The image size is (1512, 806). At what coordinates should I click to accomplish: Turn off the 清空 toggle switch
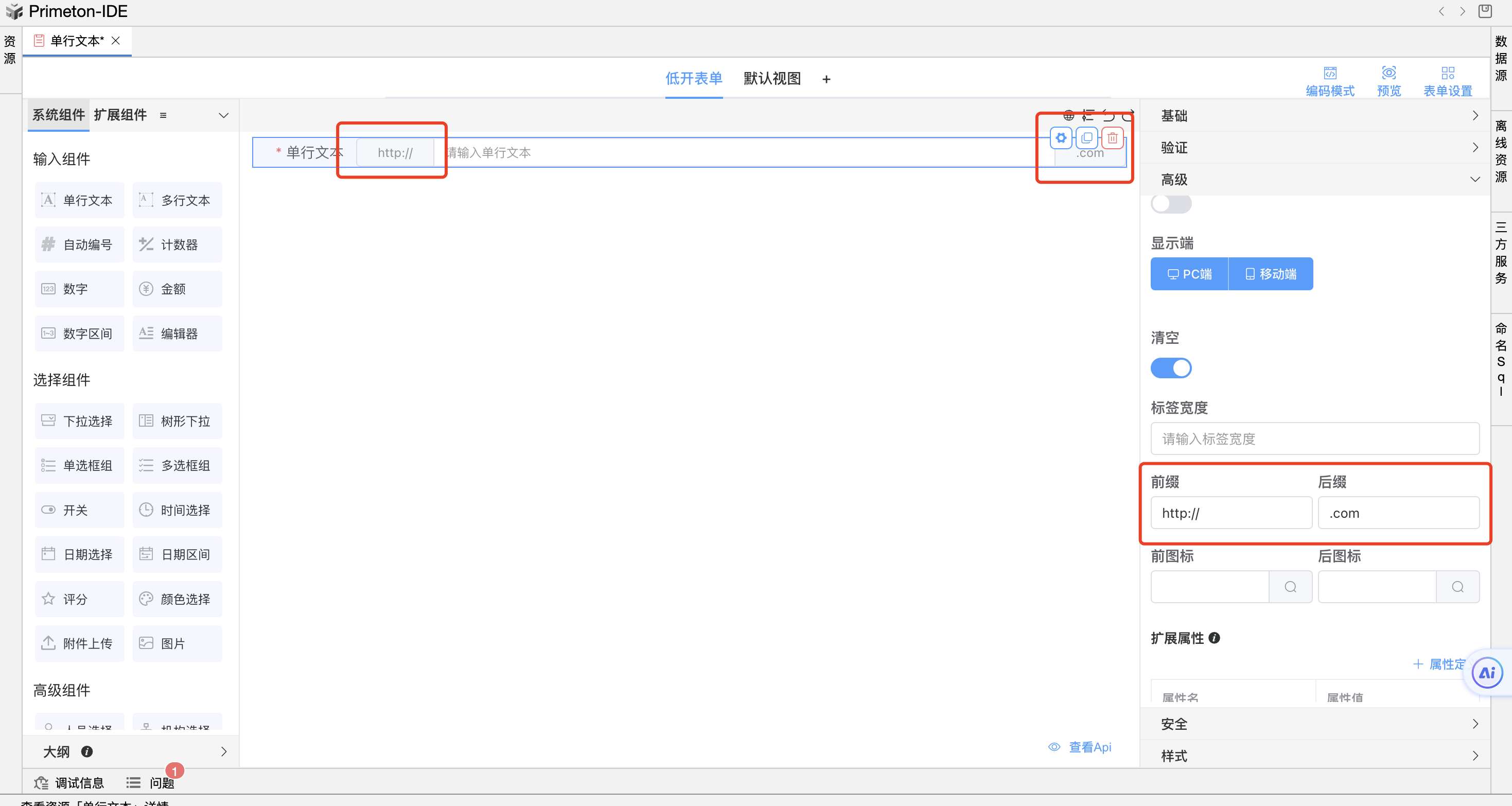pos(1171,368)
